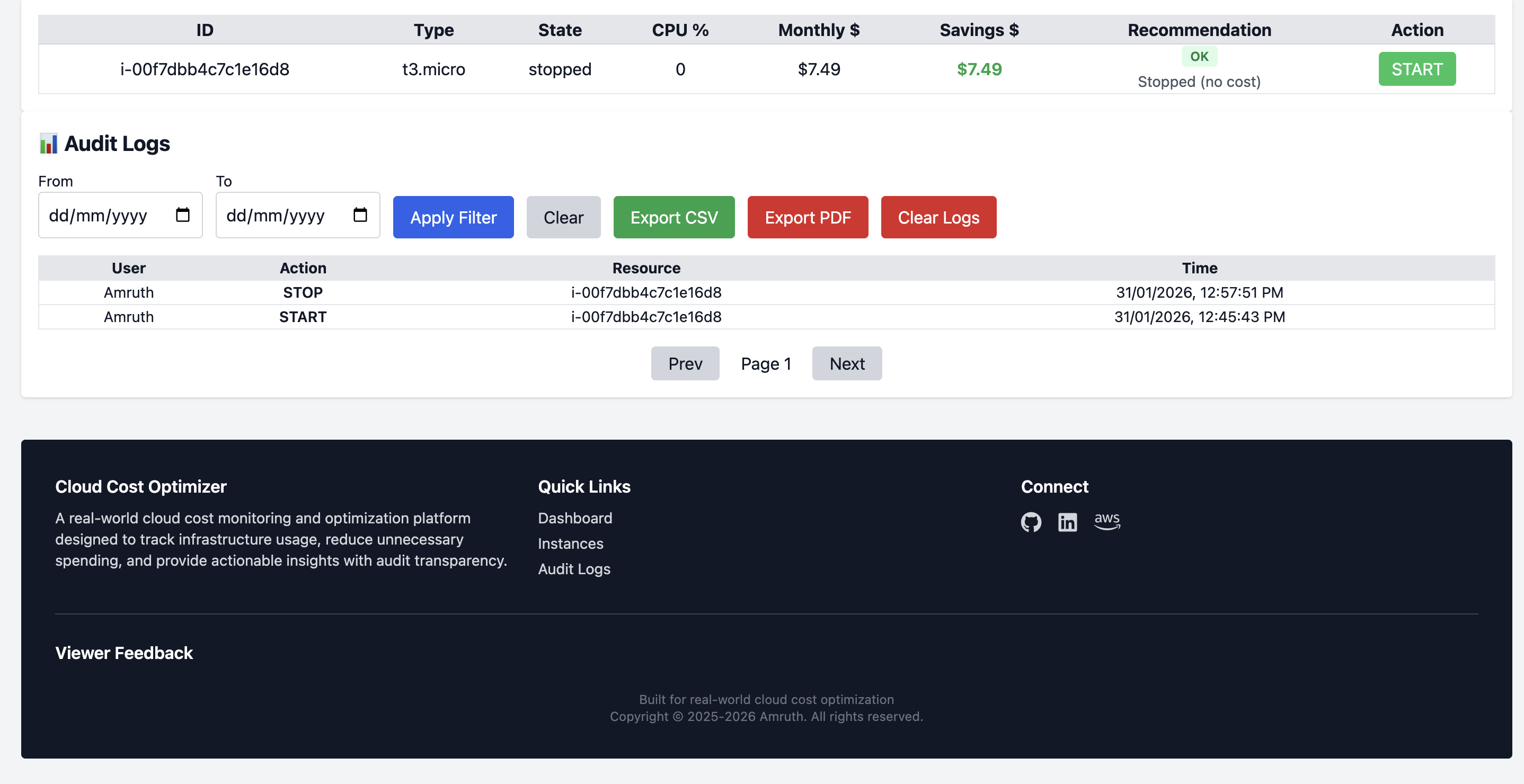Click the OK recommendation badge

point(1199,56)
